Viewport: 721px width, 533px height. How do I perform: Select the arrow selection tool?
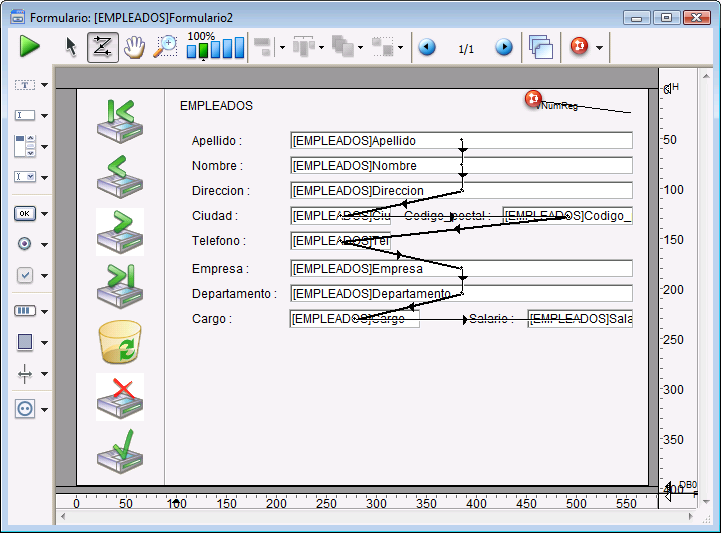tap(70, 46)
